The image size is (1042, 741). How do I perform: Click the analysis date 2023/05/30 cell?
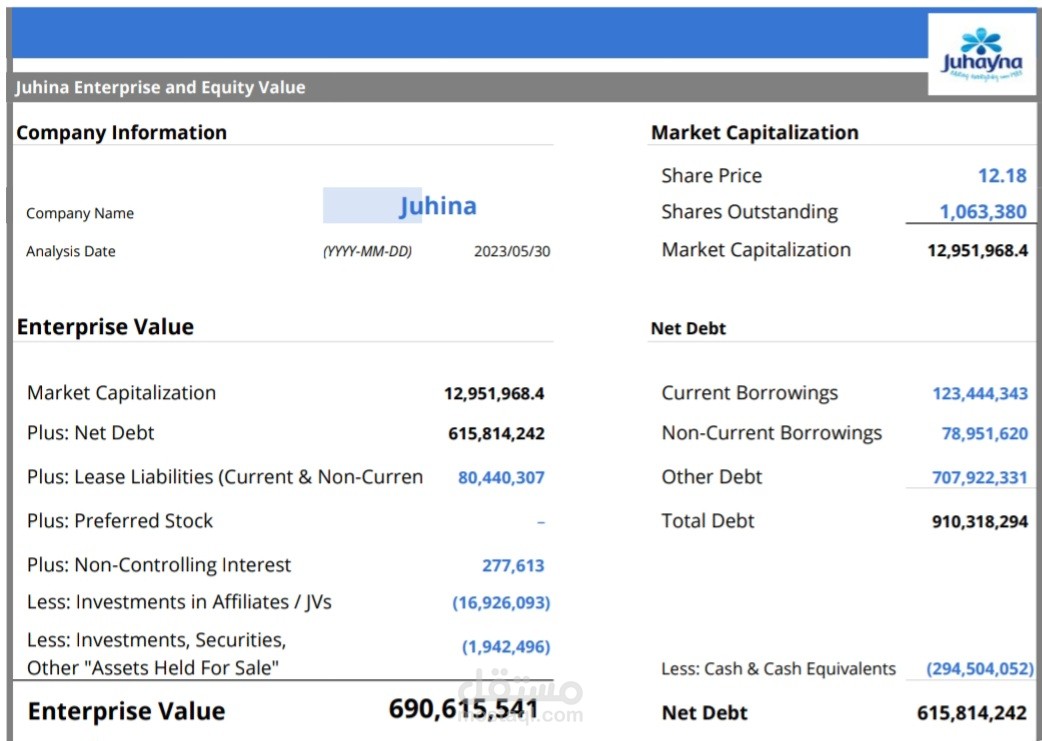point(511,252)
